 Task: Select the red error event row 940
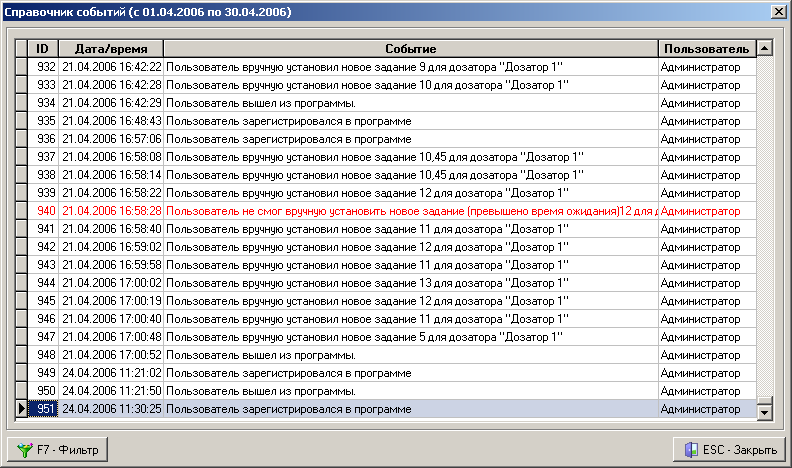(x=410, y=211)
